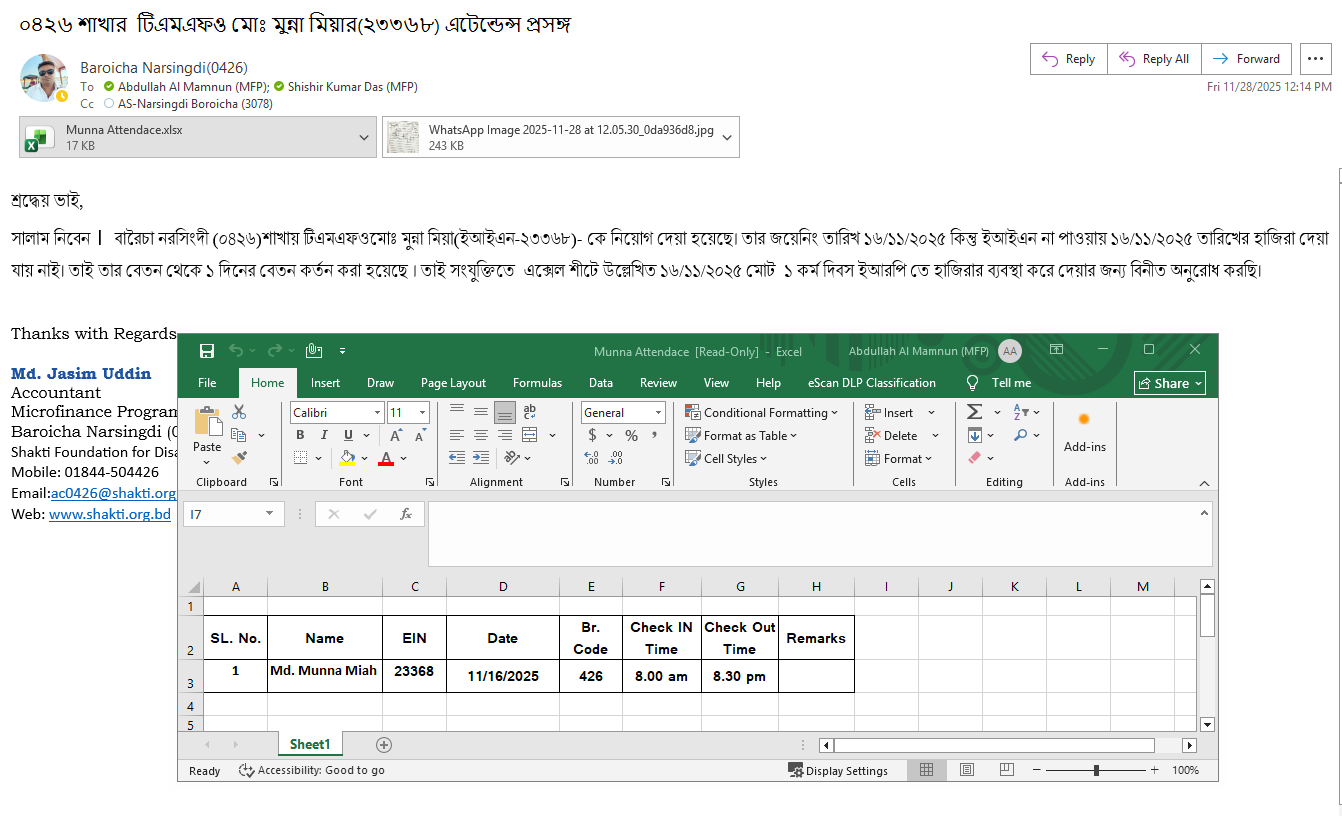Toggle Bold formatting in Font group
This screenshot has width=1342, height=816.
click(x=300, y=436)
